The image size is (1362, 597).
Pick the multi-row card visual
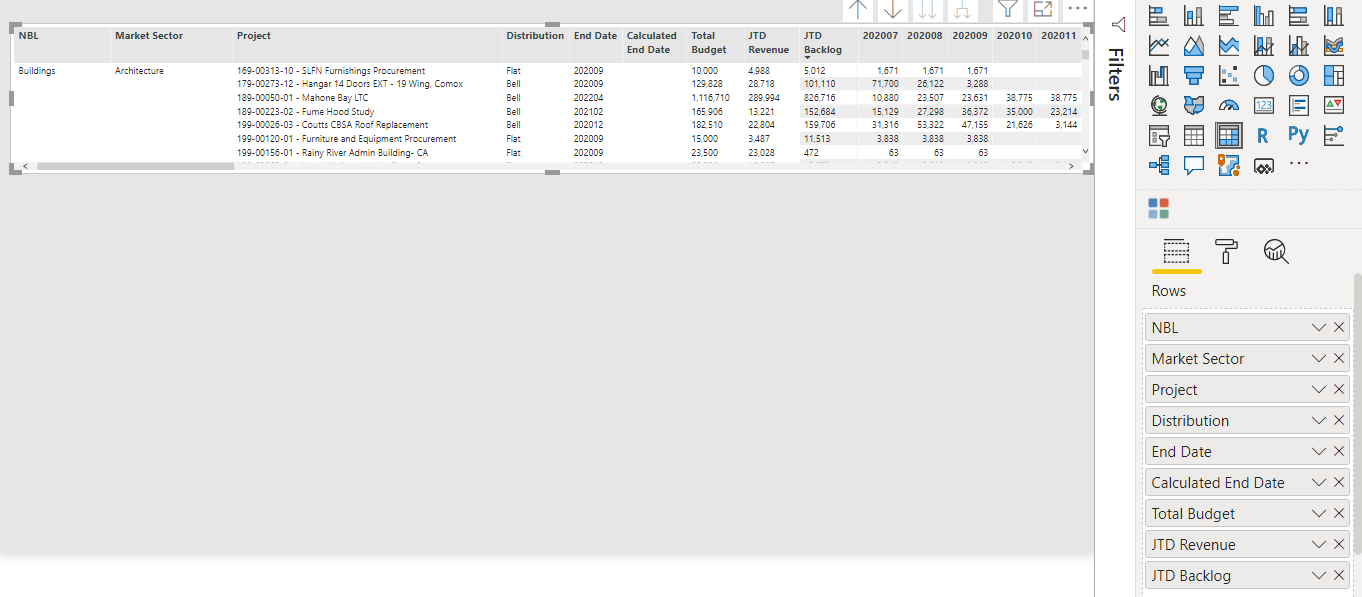[x=1299, y=105]
